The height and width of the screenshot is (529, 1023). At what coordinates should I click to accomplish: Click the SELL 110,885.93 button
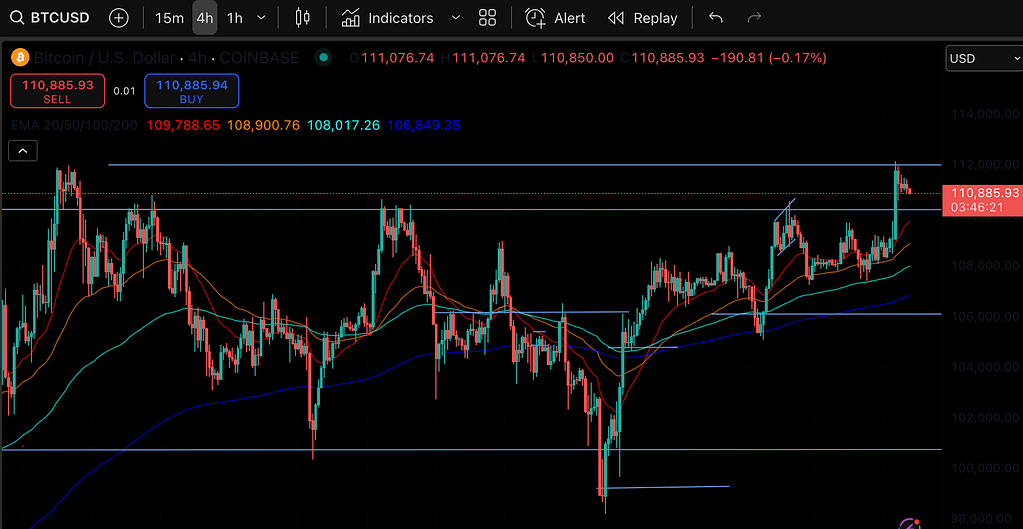[x=57, y=91]
